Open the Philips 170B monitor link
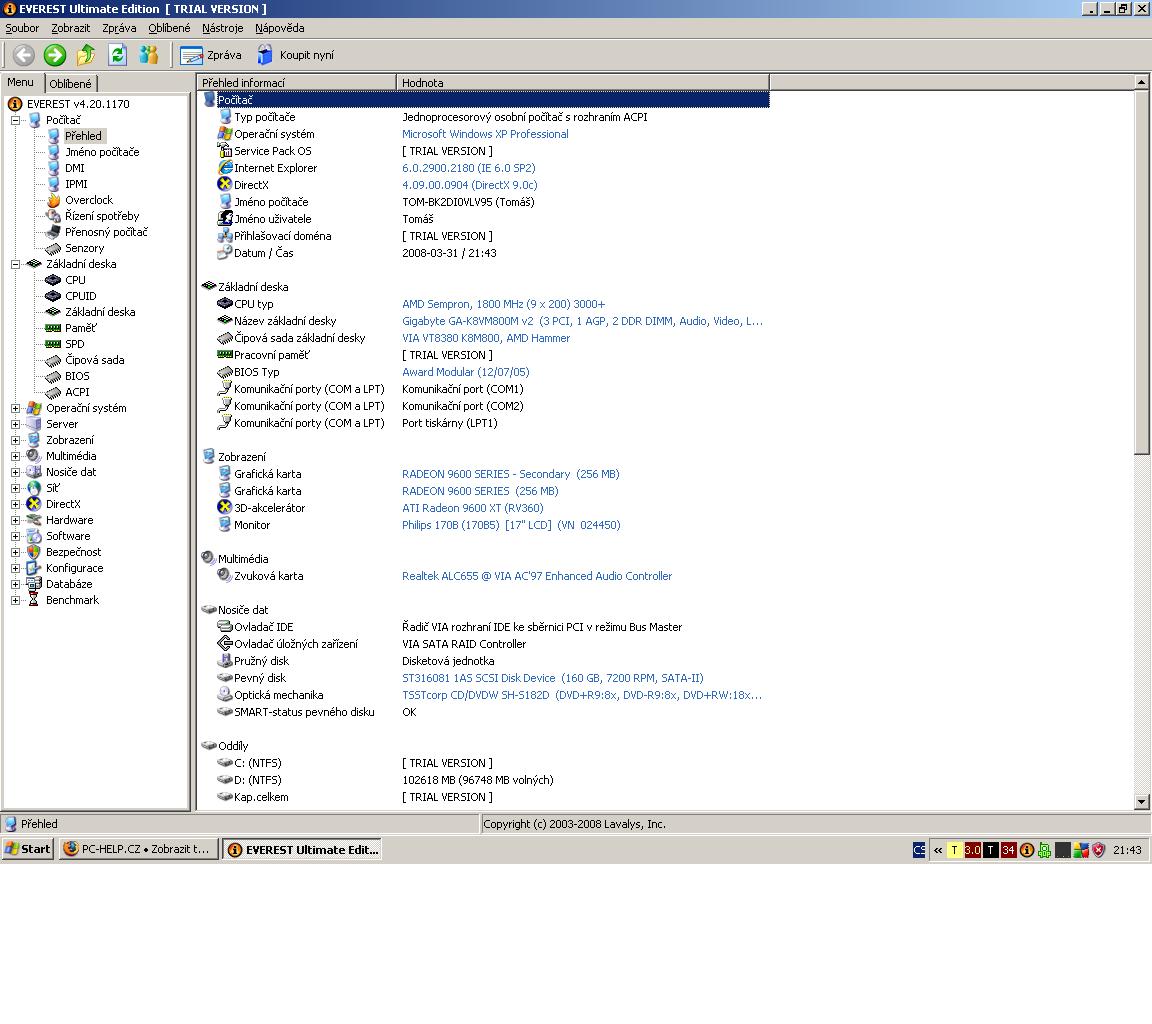The height and width of the screenshot is (1024, 1152). [x=511, y=525]
